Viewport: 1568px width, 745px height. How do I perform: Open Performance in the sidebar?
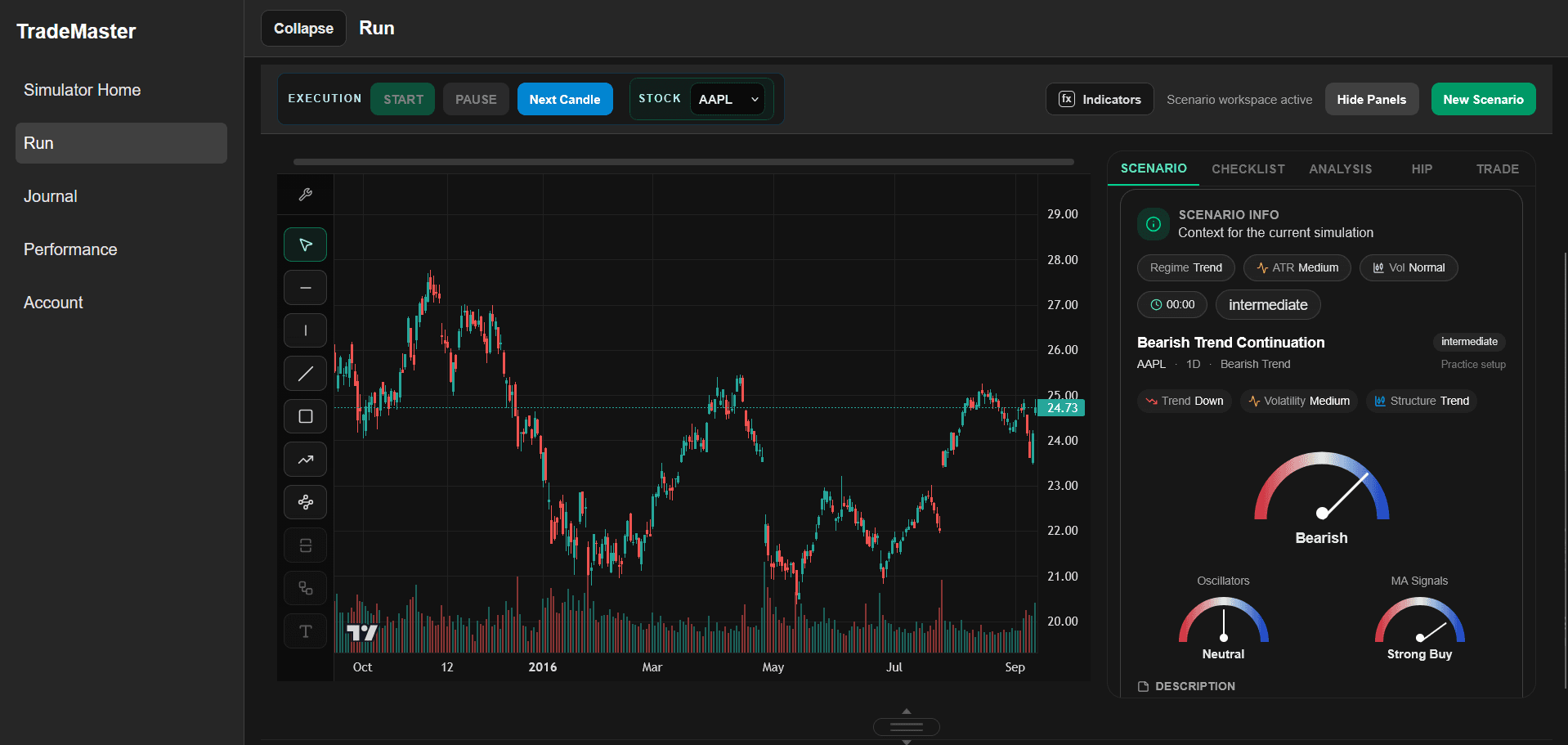(121, 249)
